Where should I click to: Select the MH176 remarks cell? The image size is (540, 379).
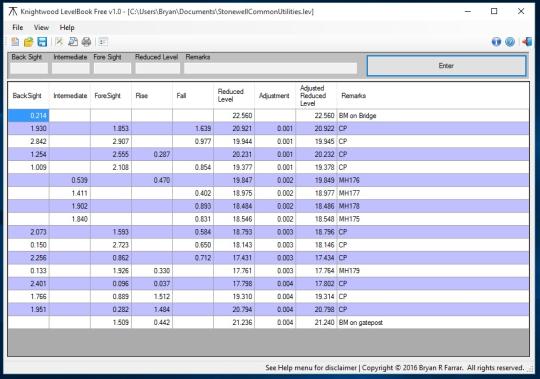[x=433, y=180]
